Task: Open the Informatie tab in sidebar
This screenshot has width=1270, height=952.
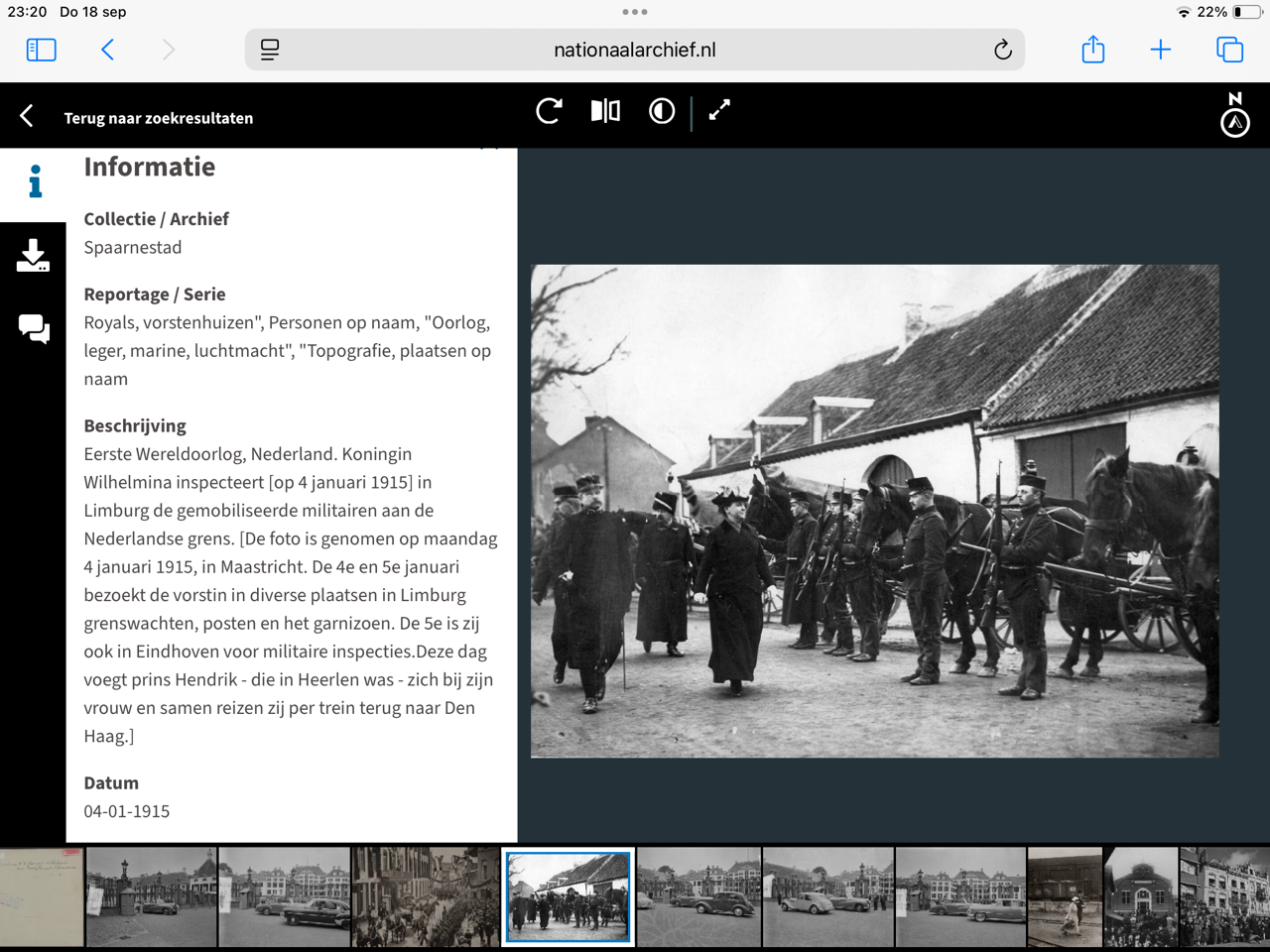Action: (x=35, y=181)
